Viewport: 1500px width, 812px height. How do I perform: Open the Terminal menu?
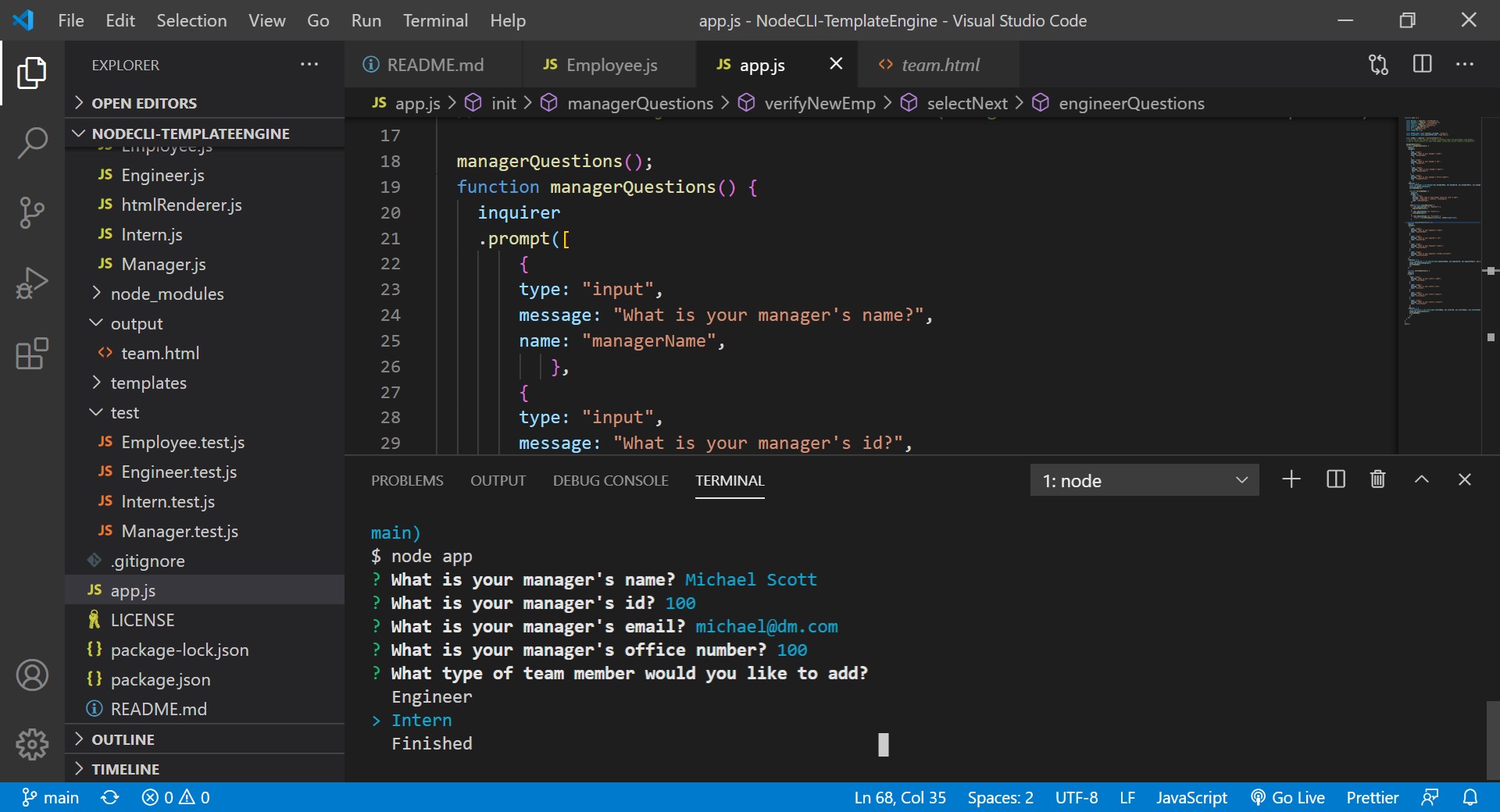tap(435, 20)
